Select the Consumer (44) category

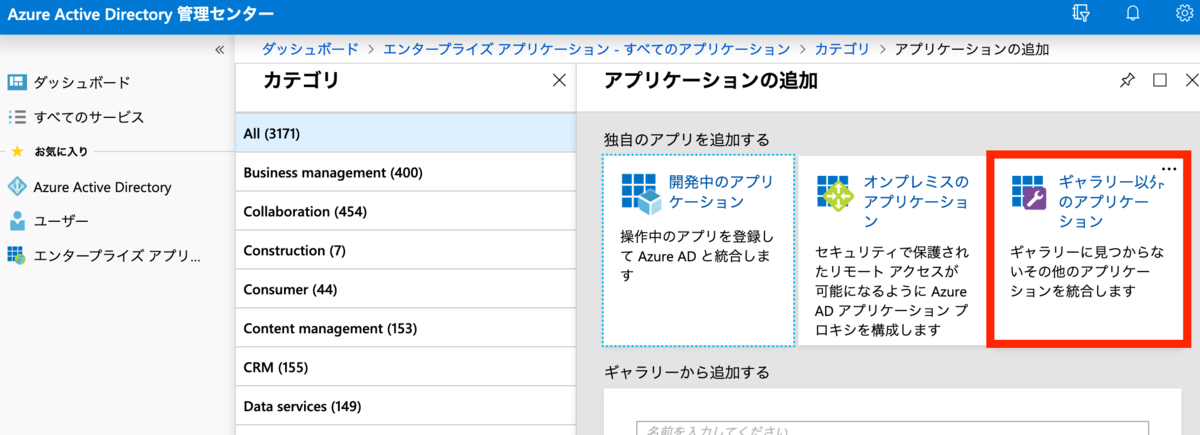tap(406, 290)
